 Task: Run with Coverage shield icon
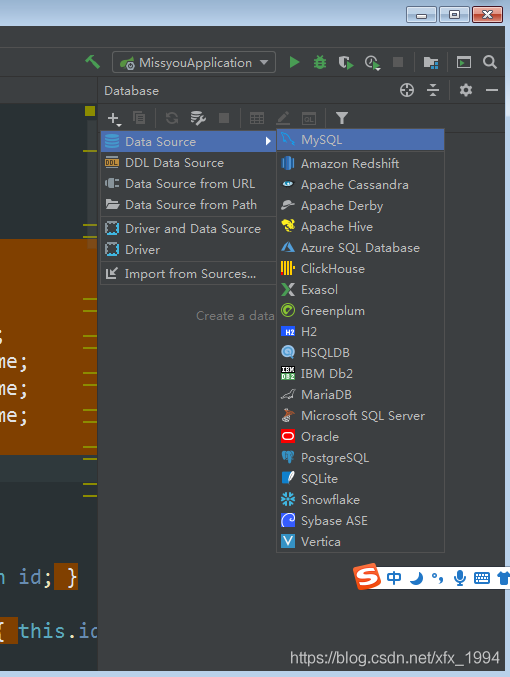(345, 63)
